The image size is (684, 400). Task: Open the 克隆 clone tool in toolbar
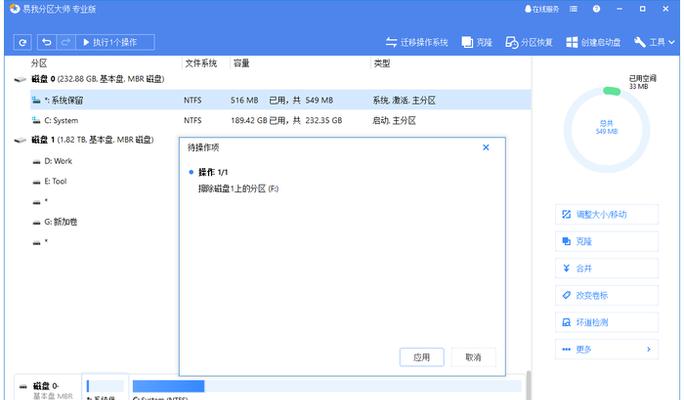point(477,42)
